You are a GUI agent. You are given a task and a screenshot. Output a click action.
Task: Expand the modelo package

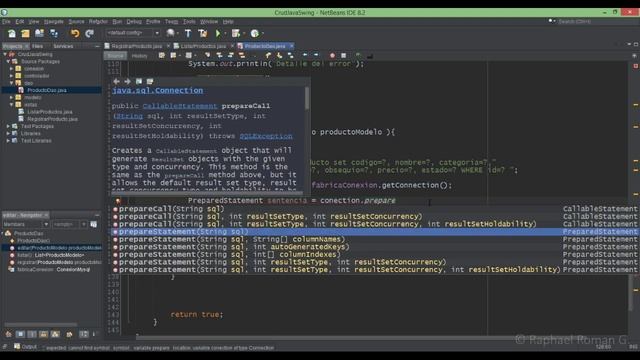tap(11, 98)
